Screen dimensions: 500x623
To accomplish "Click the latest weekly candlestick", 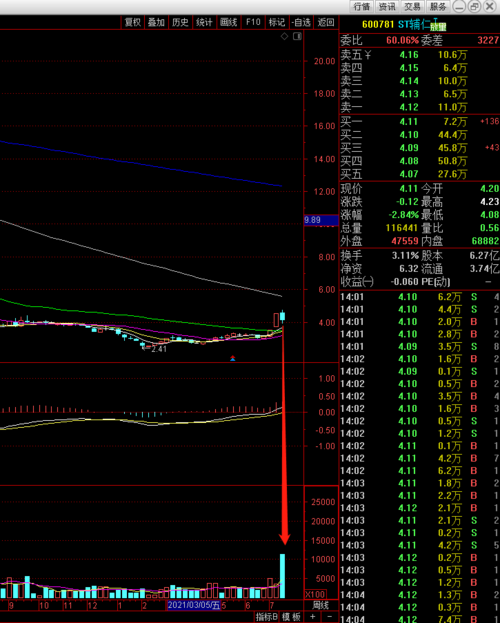I will (x=283, y=317).
